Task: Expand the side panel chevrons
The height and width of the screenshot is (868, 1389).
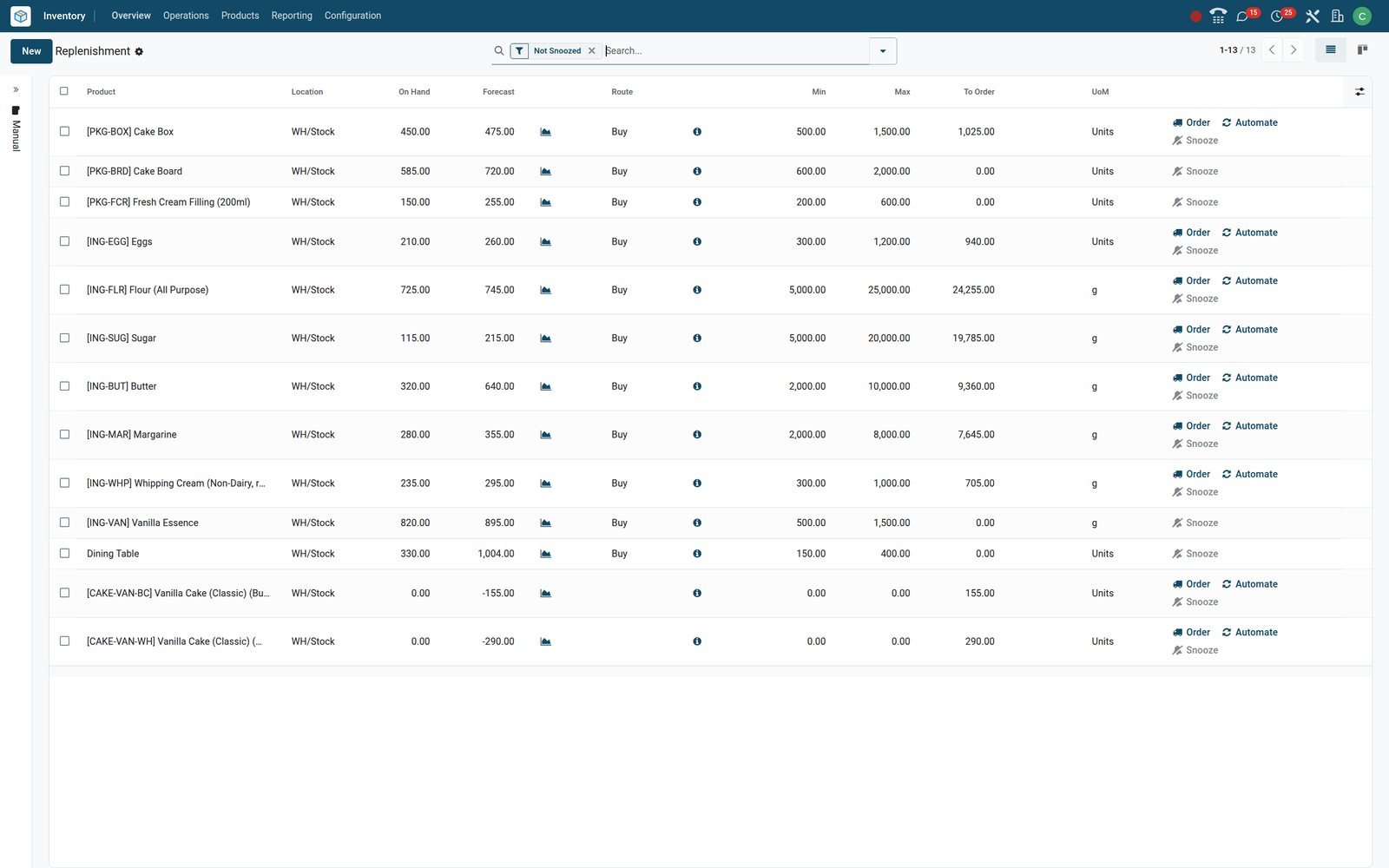Action: 16,89
